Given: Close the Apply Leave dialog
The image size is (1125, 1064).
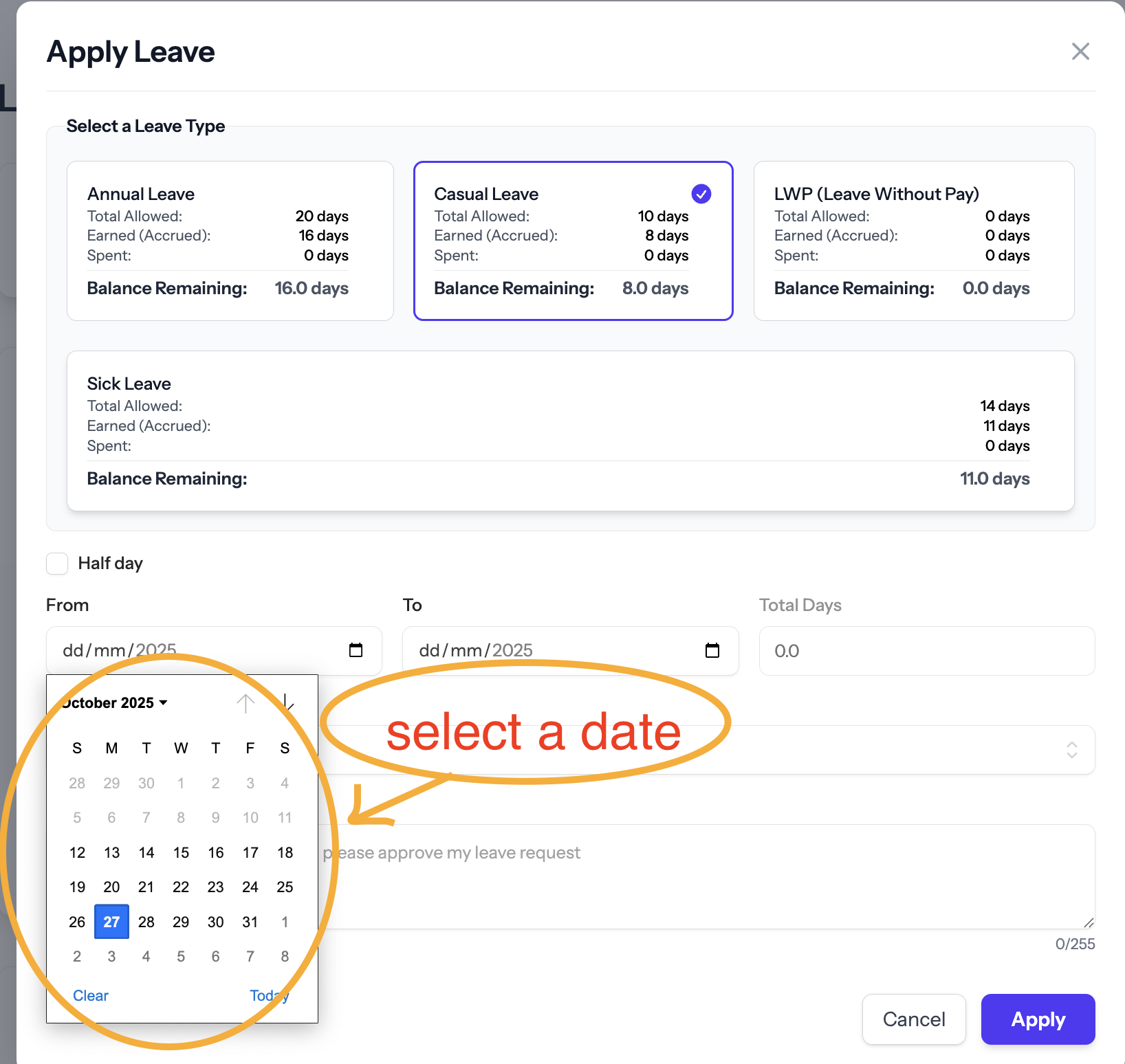Looking at the screenshot, I should (x=1080, y=52).
